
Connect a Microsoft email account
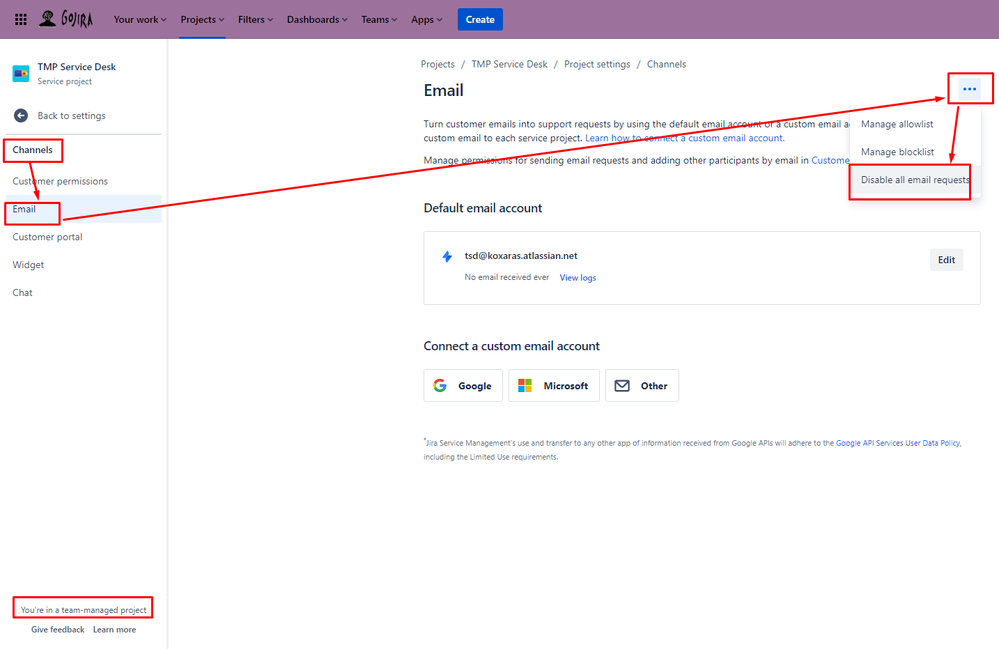point(554,385)
